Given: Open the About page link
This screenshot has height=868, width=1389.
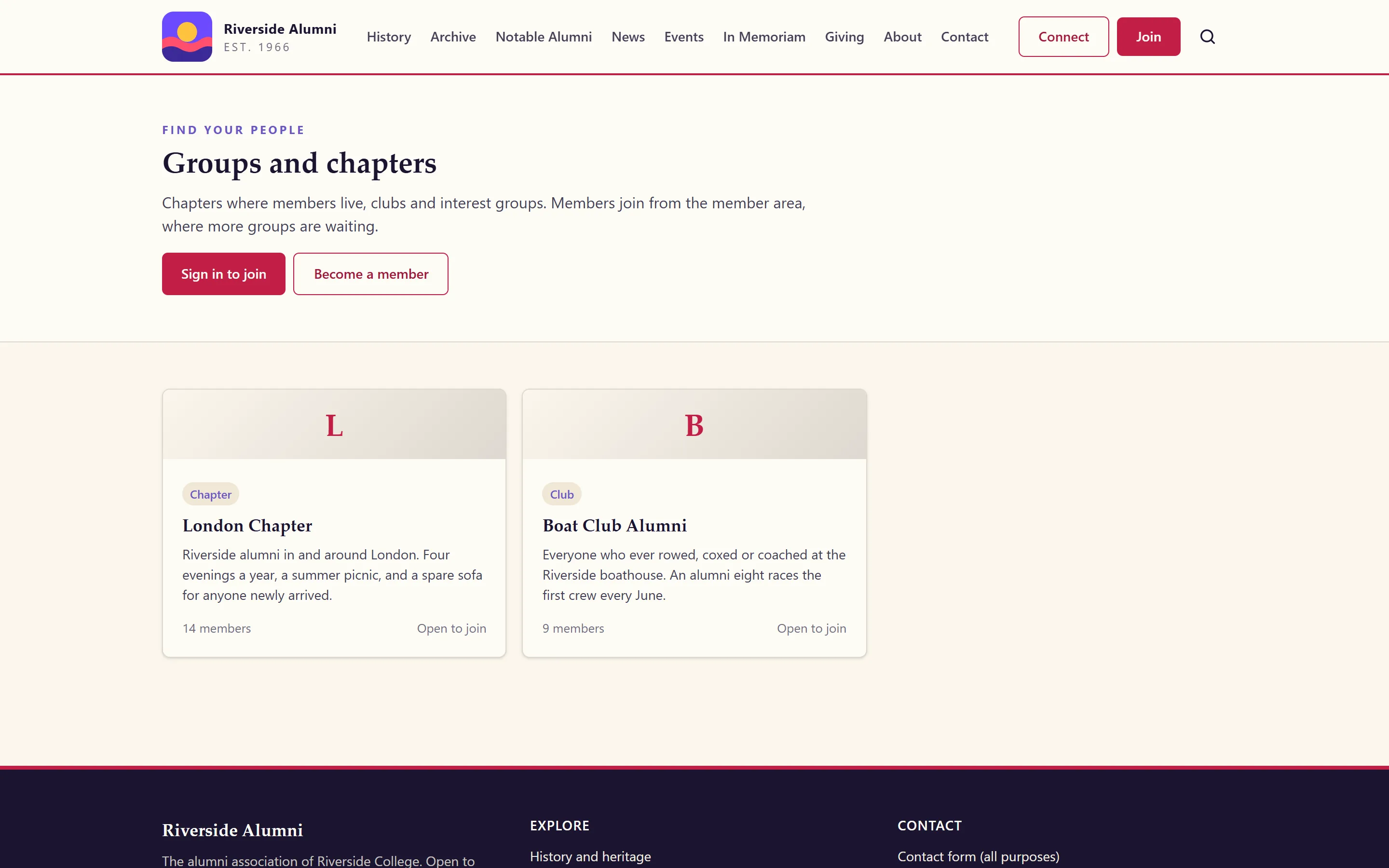Looking at the screenshot, I should coord(902,37).
